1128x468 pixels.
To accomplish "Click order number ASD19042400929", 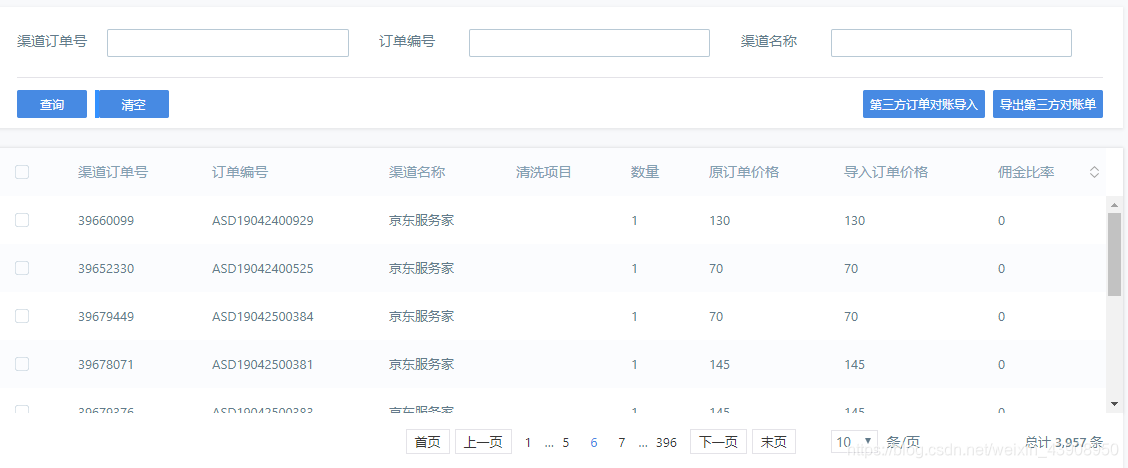I will coord(263,221).
